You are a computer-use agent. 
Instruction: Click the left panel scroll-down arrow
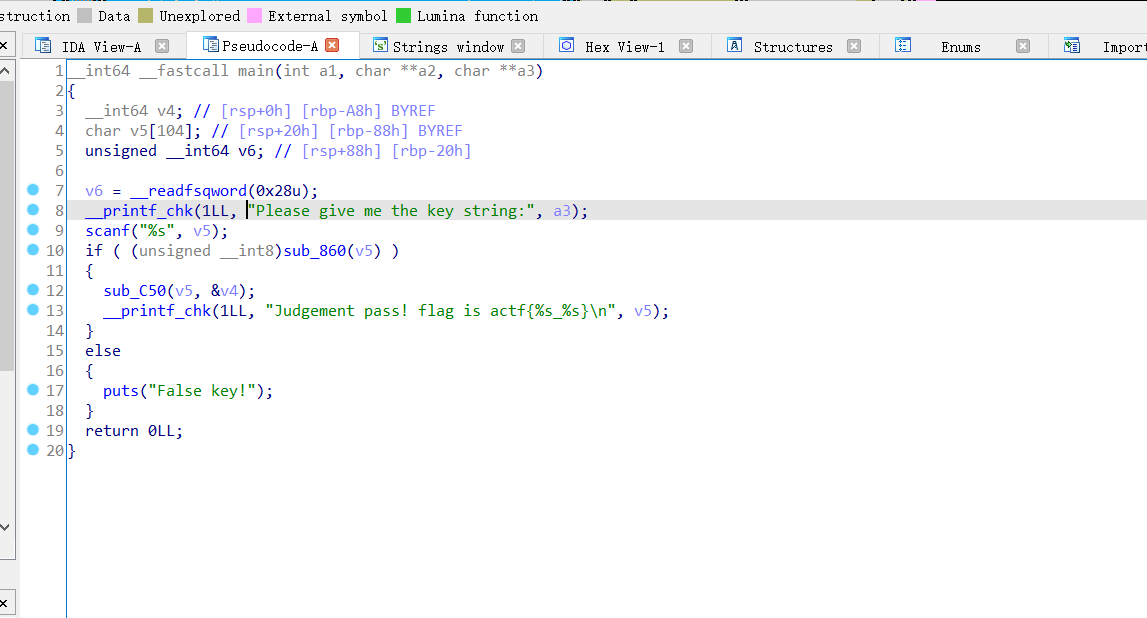pos(6,526)
